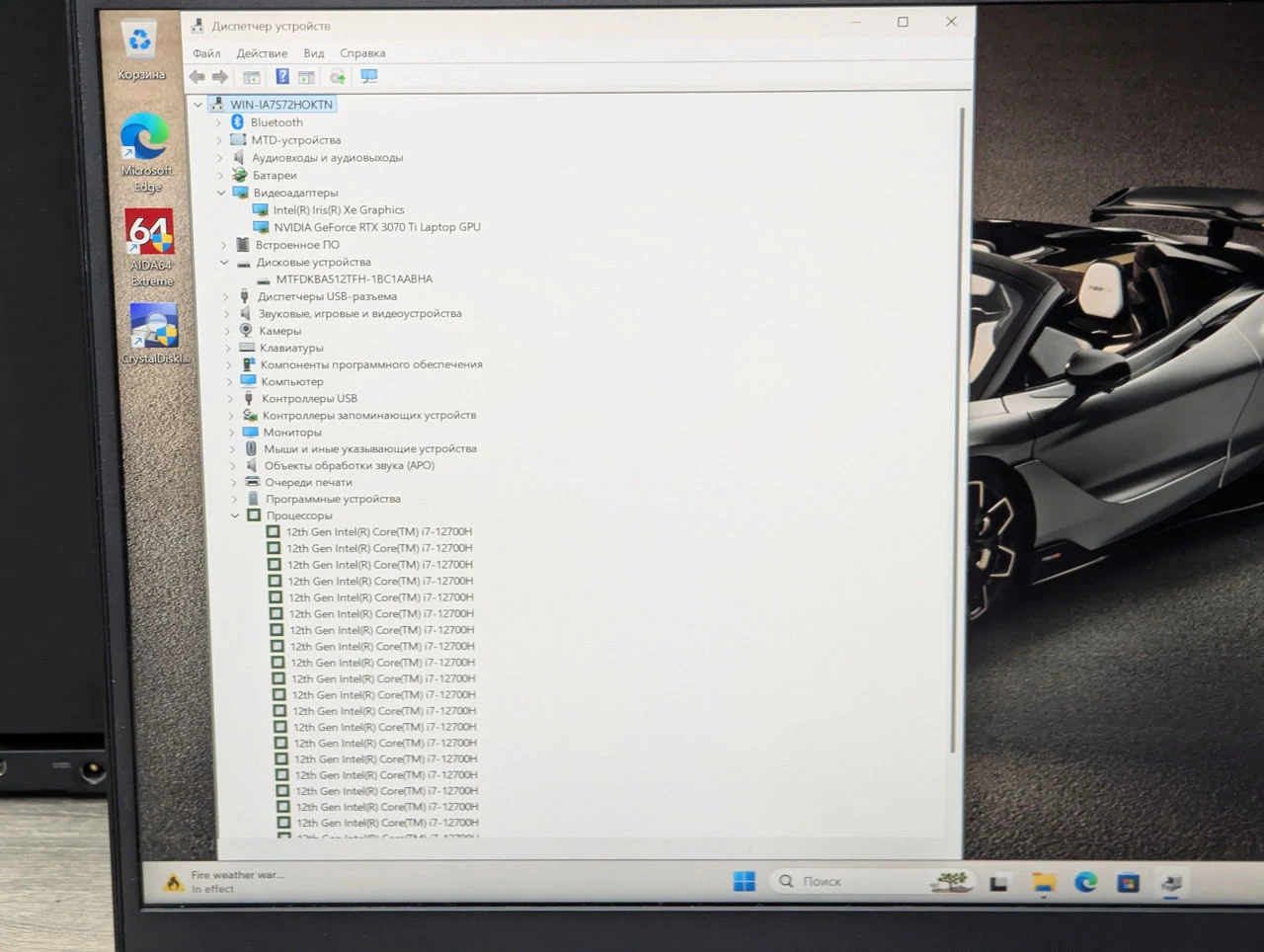
Task: Launch the CrystalDiskInfo desktop shortcut
Action: point(155,334)
